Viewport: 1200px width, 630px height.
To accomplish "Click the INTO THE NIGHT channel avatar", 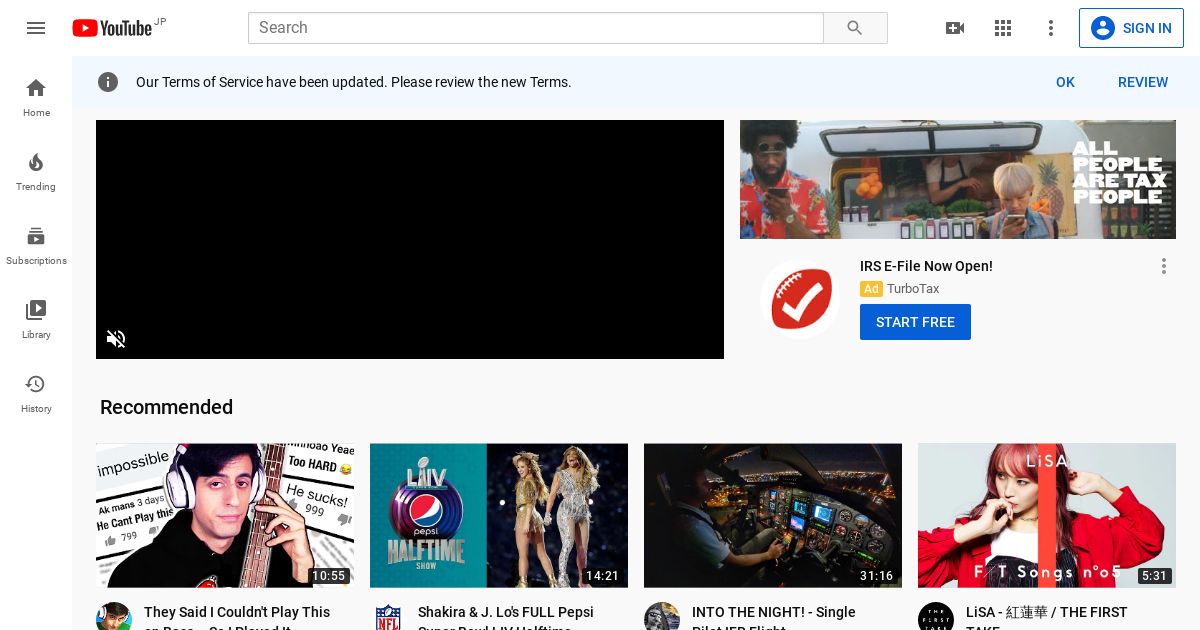I will pos(662,617).
